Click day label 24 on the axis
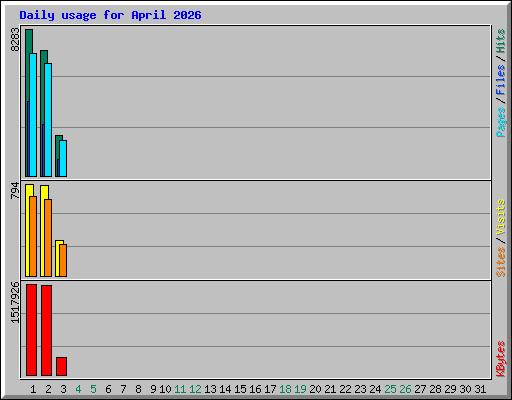This screenshot has width=512, height=400. [x=375, y=389]
